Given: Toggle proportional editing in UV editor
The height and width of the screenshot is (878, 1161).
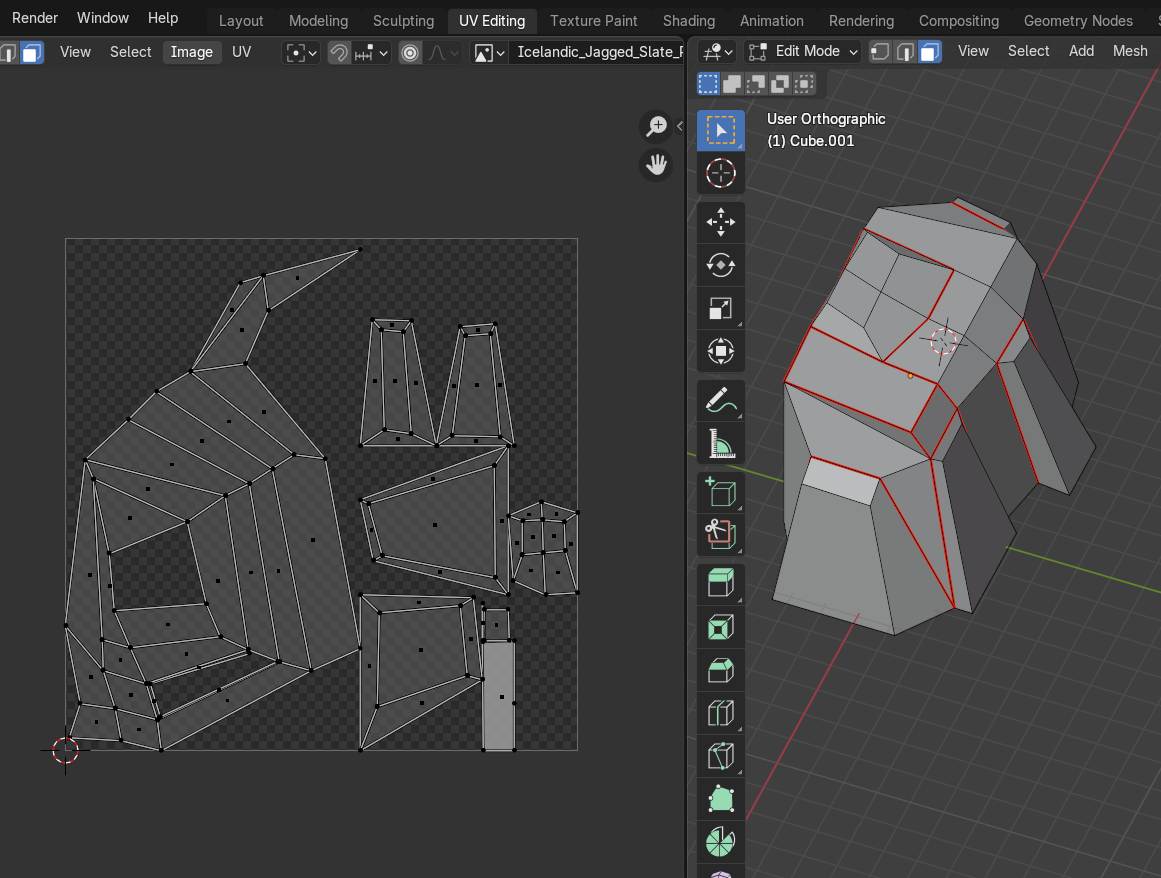Looking at the screenshot, I should pos(410,53).
